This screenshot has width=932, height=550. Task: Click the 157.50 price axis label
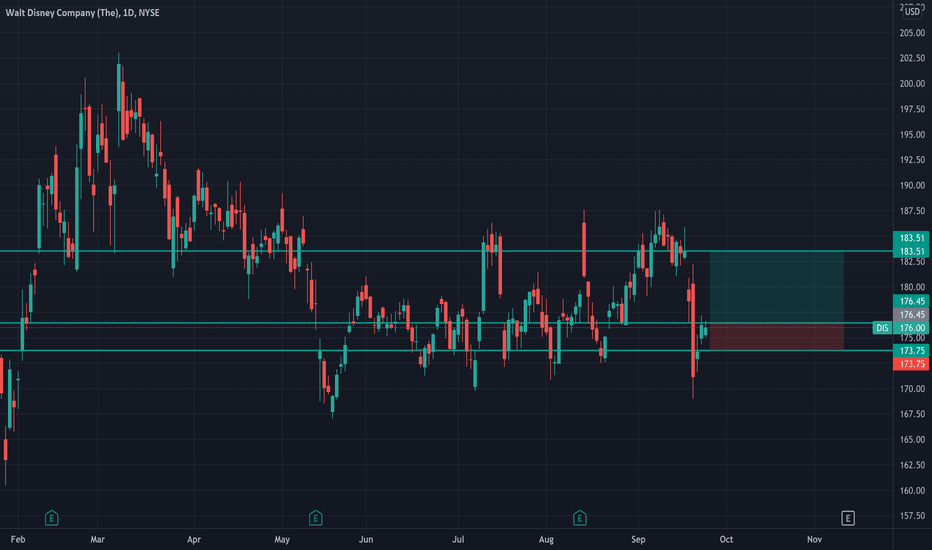(912, 516)
